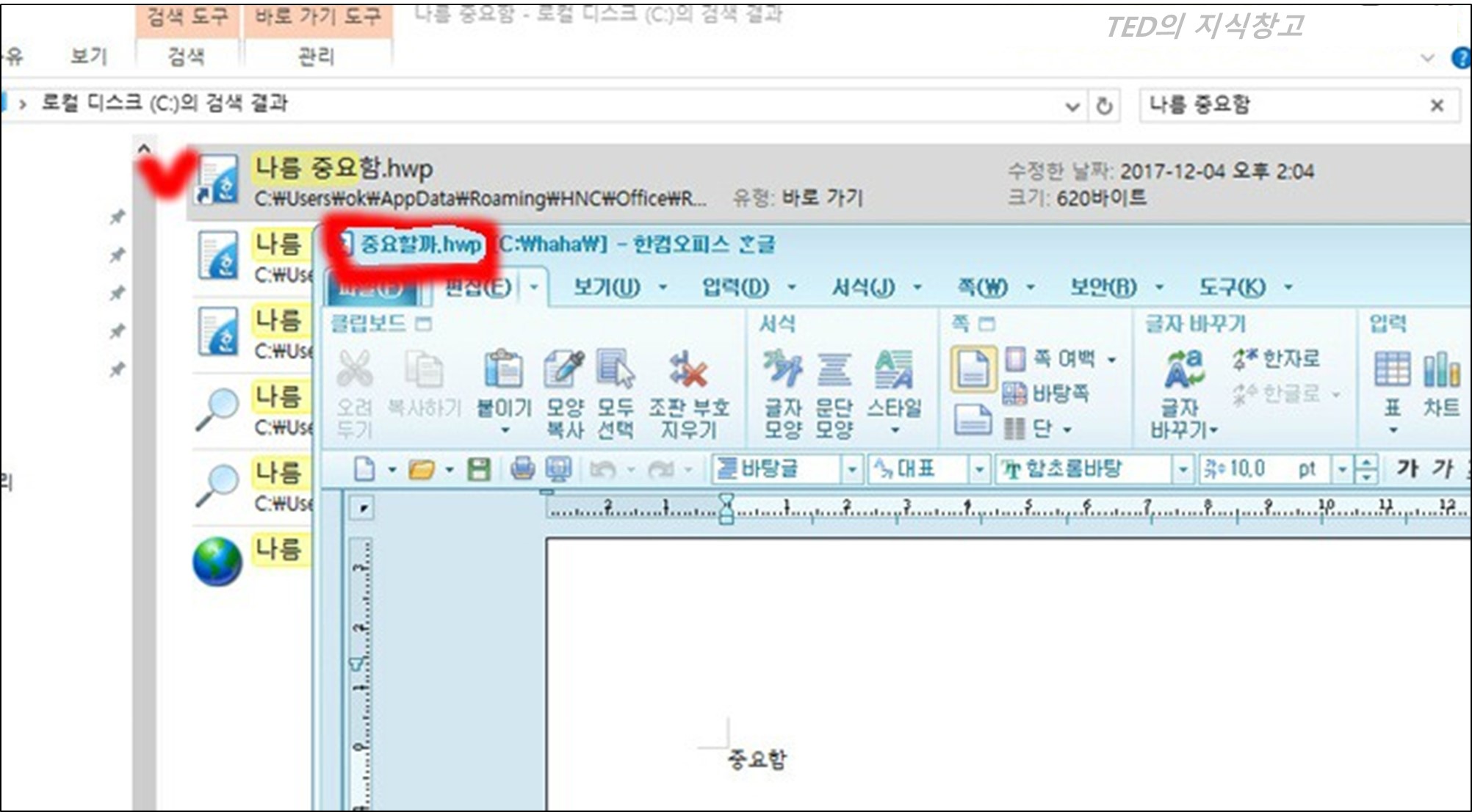Expand the 쪽 여백 margin dropdown
Screen dimensions: 1472x812
click(x=1112, y=360)
